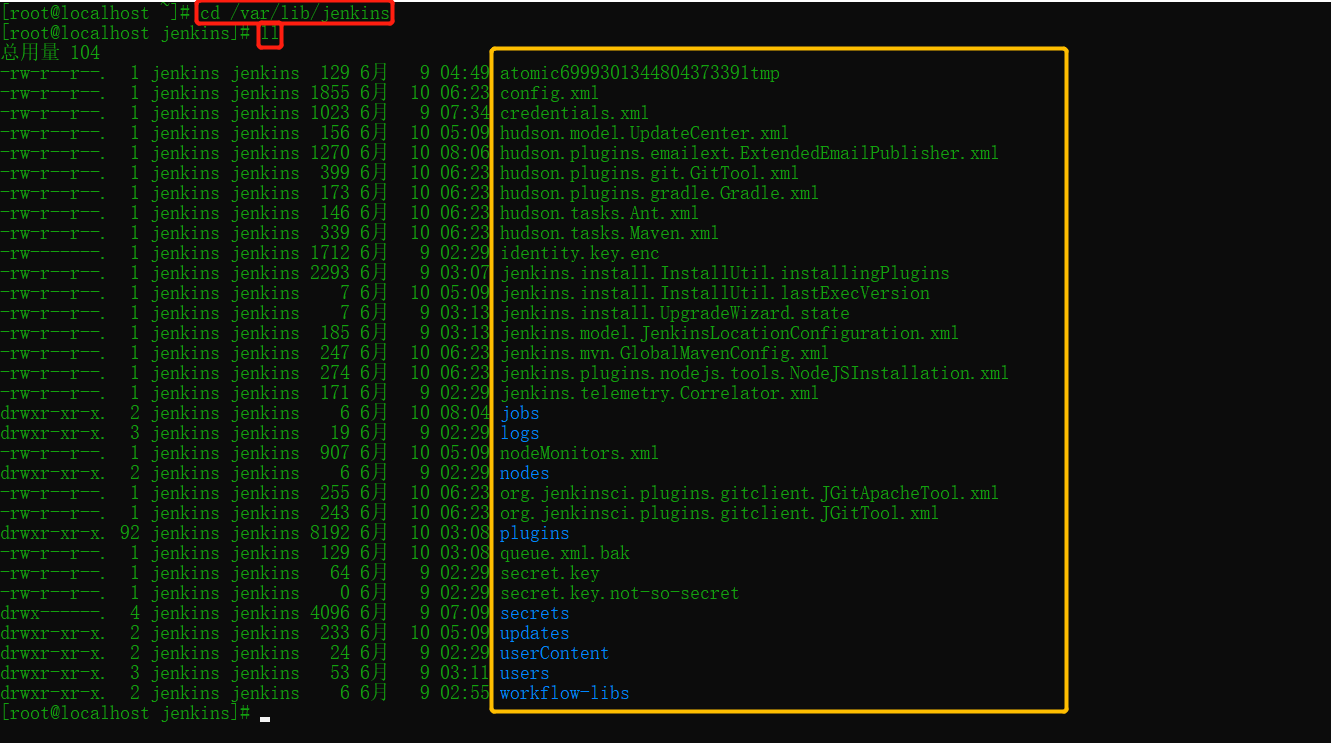Select nodeMonitors.xml file name
The width and height of the screenshot is (1331, 743).
580,453
